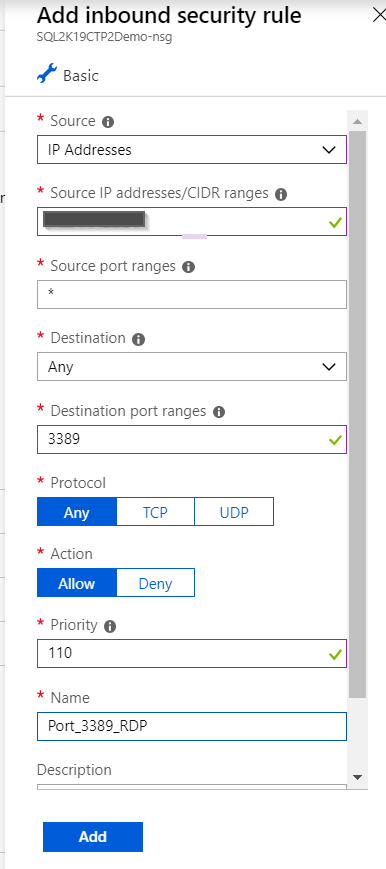Open the Source dropdown showing IP Addresses
Screen dimensions: 386x869
click(192, 150)
